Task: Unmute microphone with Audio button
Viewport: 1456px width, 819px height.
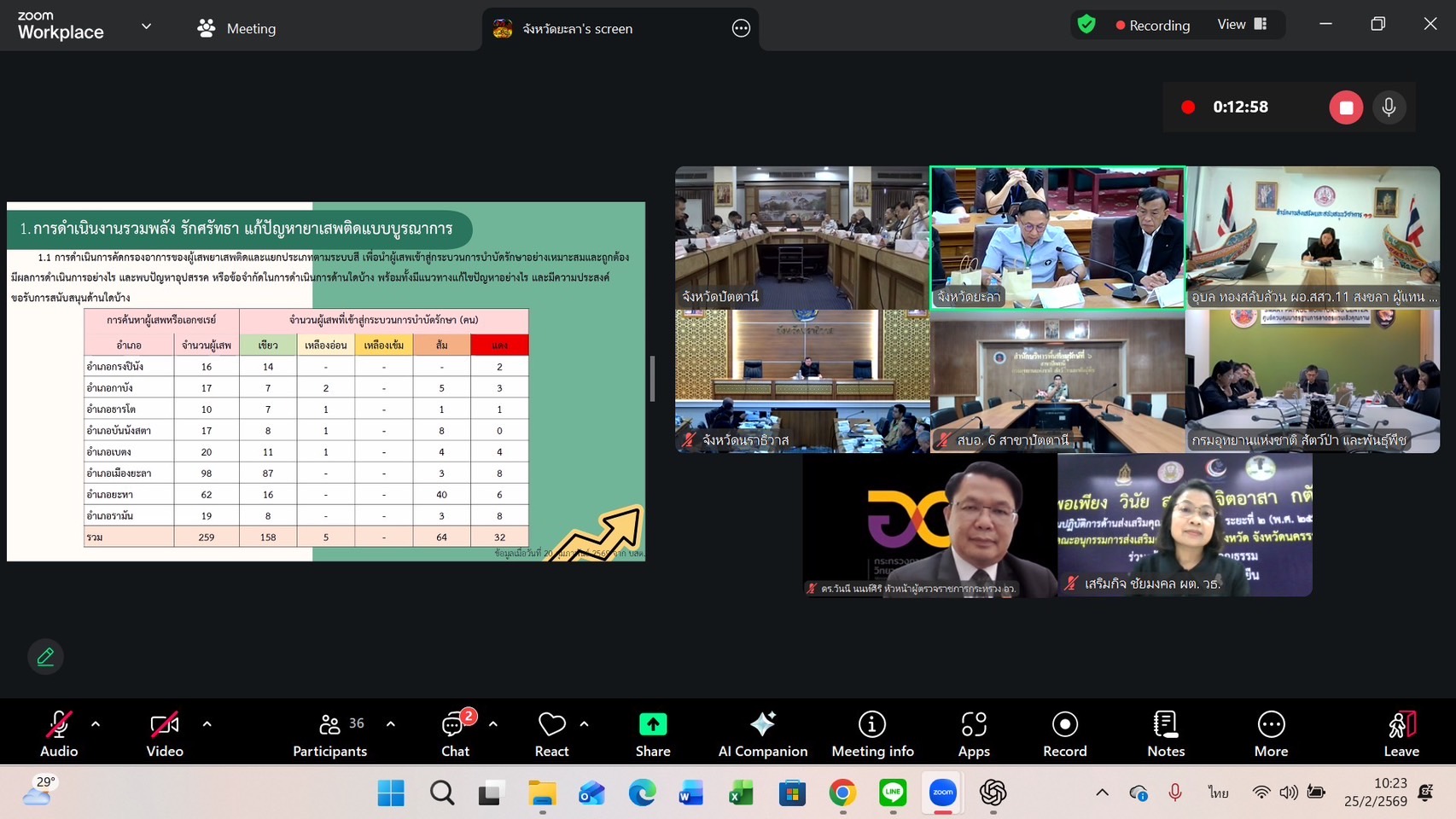Action: (x=58, y=734)
